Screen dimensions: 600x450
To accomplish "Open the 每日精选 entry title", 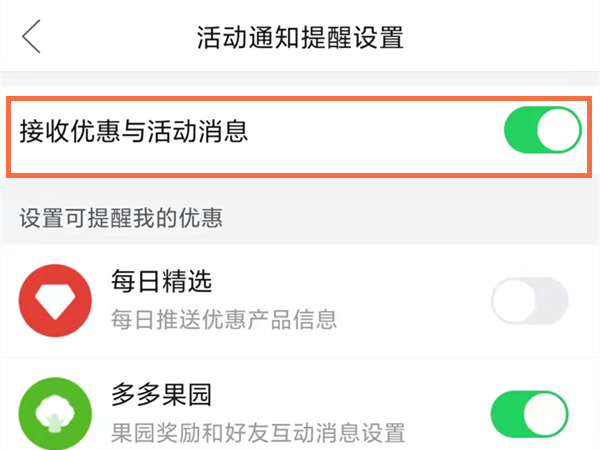I will click(x=161, y=281).
